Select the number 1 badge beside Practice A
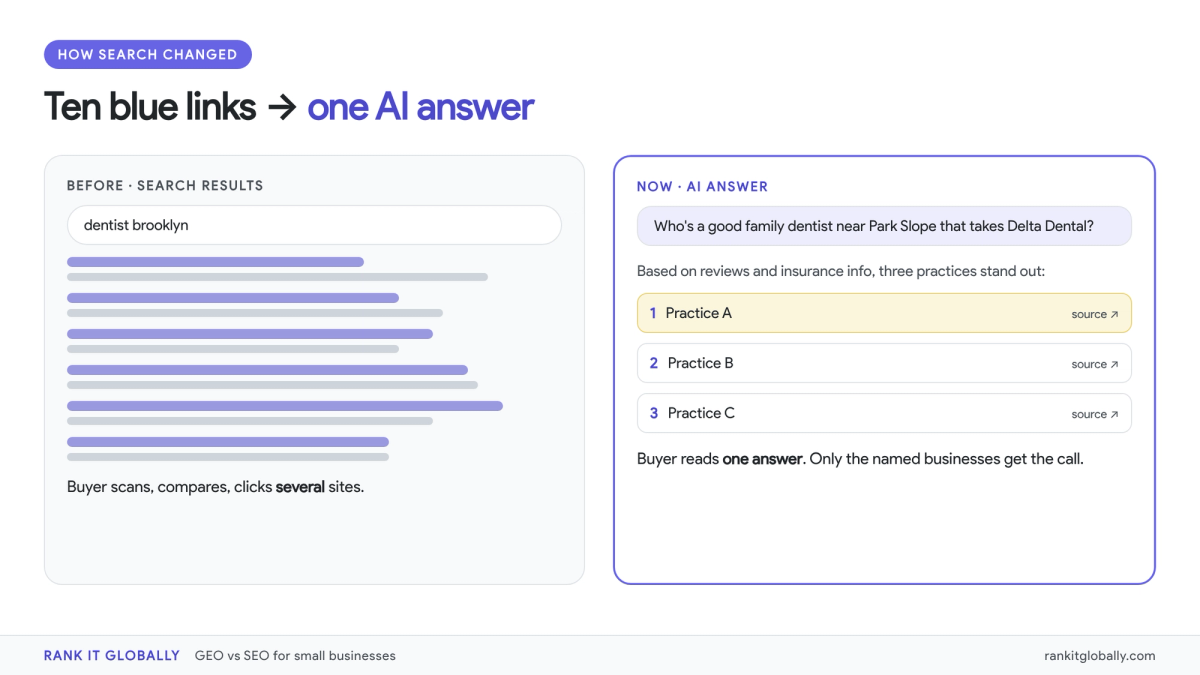 pos(653,313)
